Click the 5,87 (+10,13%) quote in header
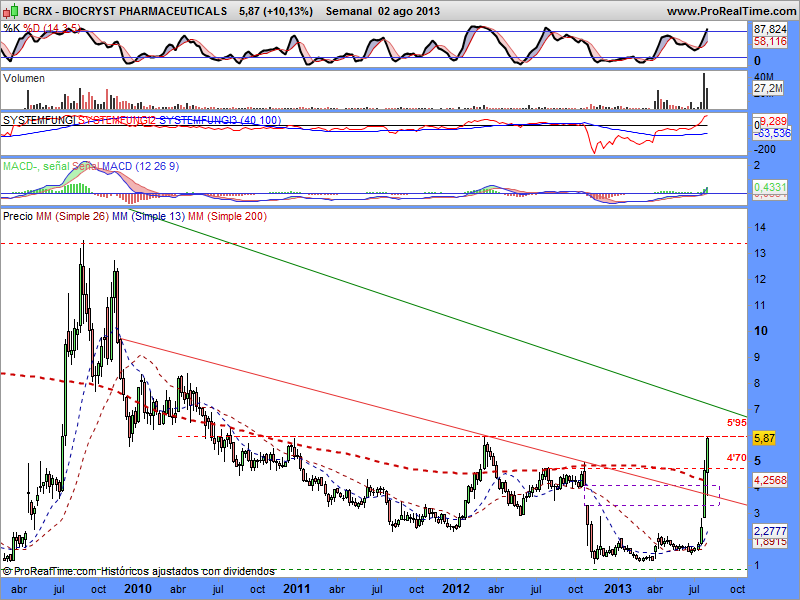The height and width of the screenshot is (600, 800). (x=276, y=11)
